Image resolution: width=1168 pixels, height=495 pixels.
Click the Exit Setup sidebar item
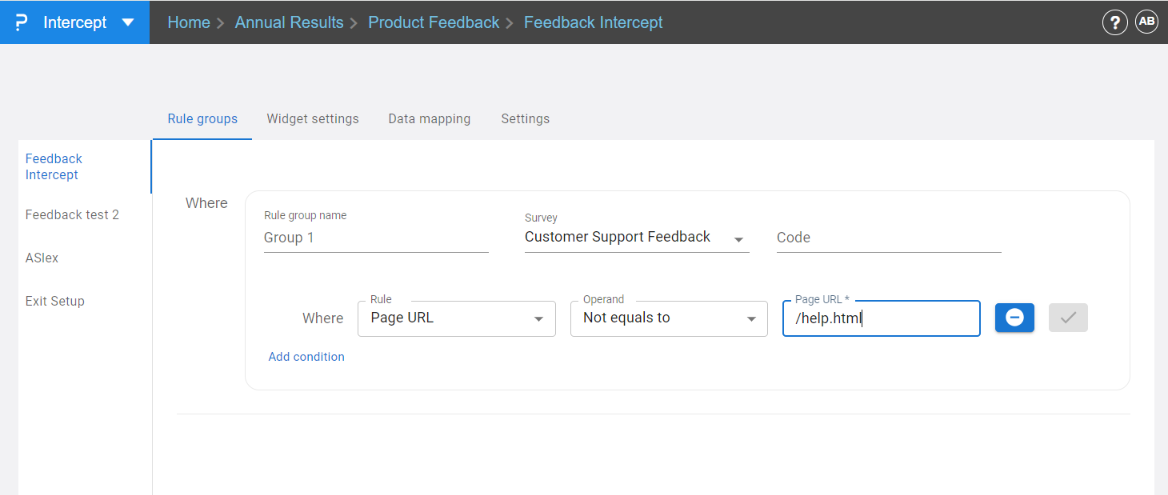tap(55, 301)
